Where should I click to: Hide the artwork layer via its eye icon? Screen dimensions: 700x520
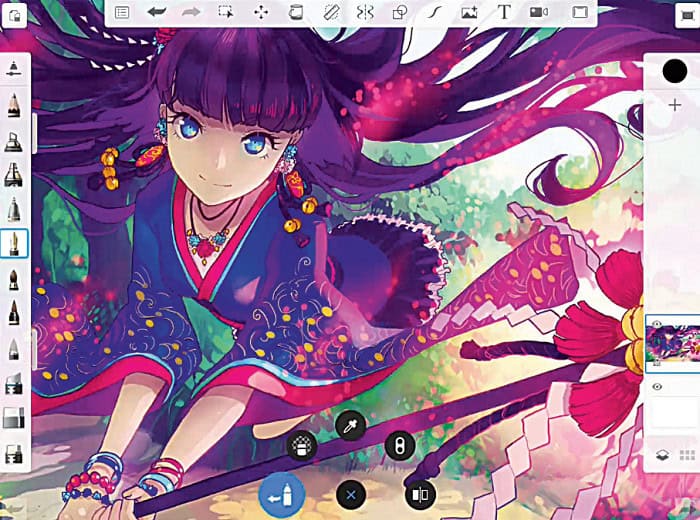click(x=657, y=324)
